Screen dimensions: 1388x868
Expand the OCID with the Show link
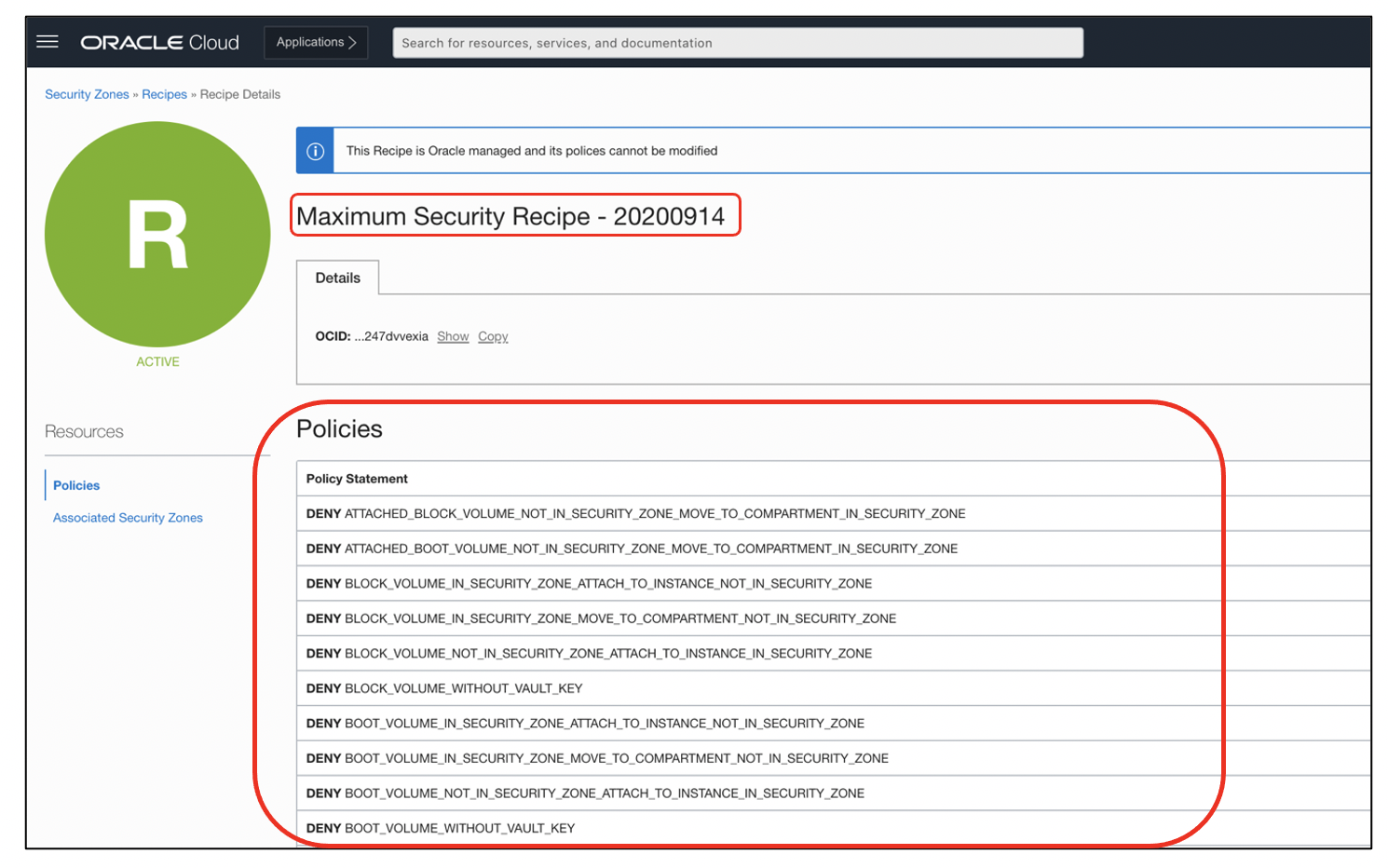pos(453,336)
